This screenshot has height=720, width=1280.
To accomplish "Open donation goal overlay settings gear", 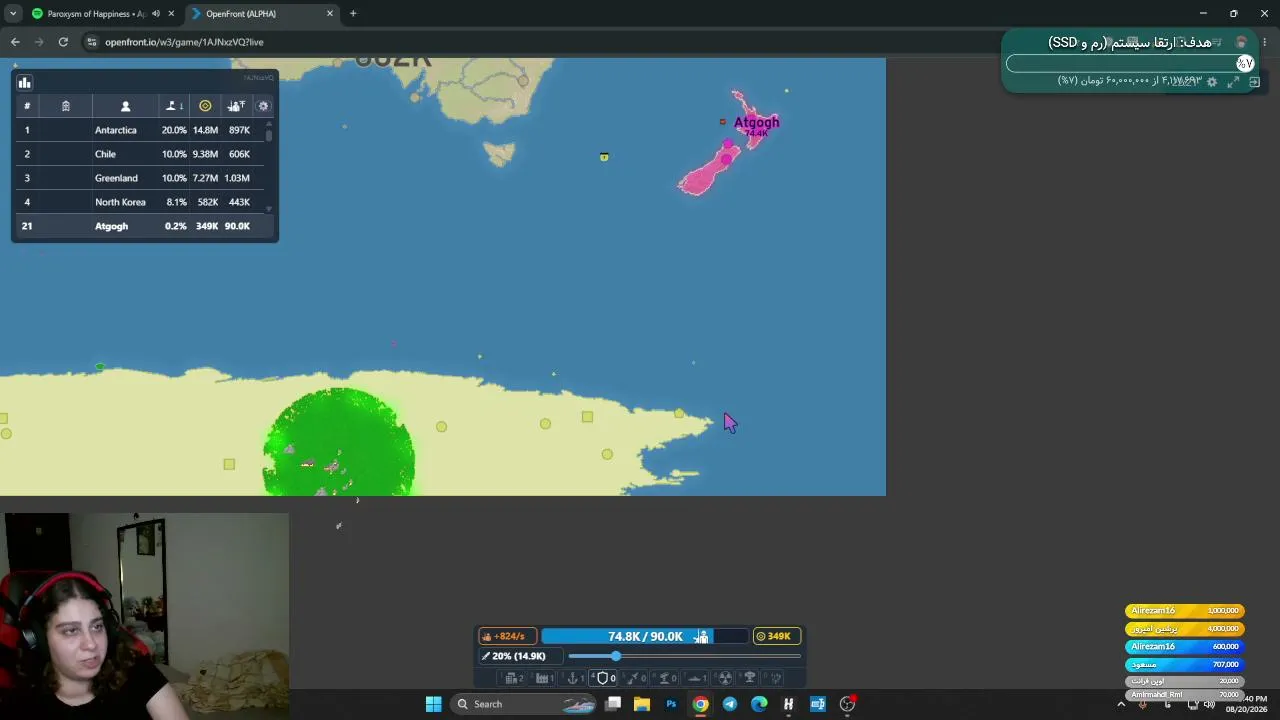I will click(x=1212, y=82).
